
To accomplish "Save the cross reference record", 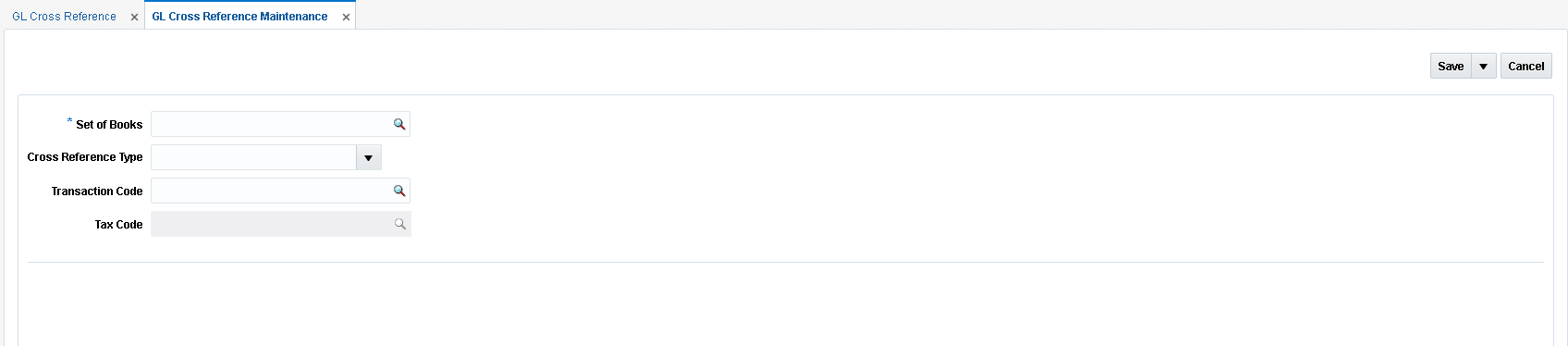I will click(1451, 66).
